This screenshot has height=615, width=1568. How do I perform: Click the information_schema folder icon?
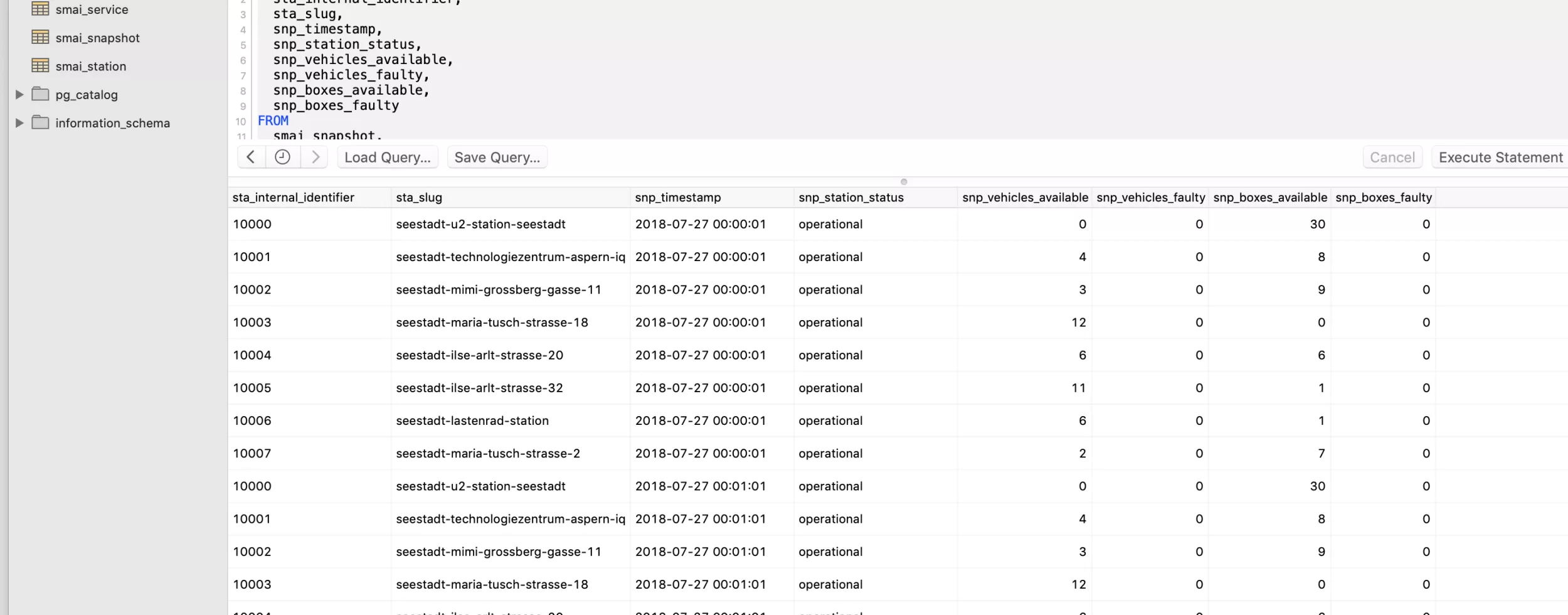point(40,123)
